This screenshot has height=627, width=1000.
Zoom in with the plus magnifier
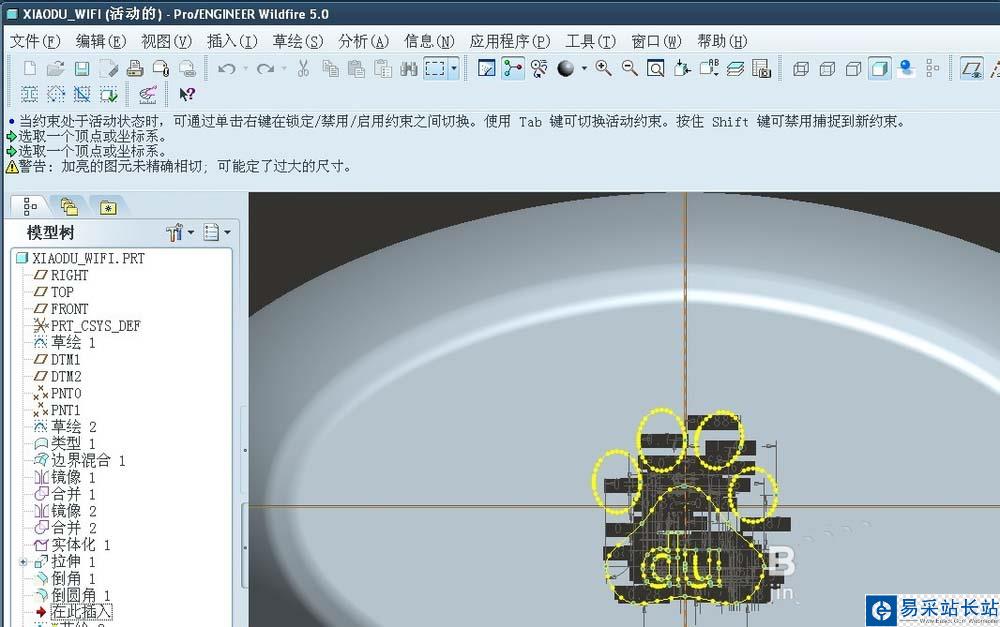603,68
